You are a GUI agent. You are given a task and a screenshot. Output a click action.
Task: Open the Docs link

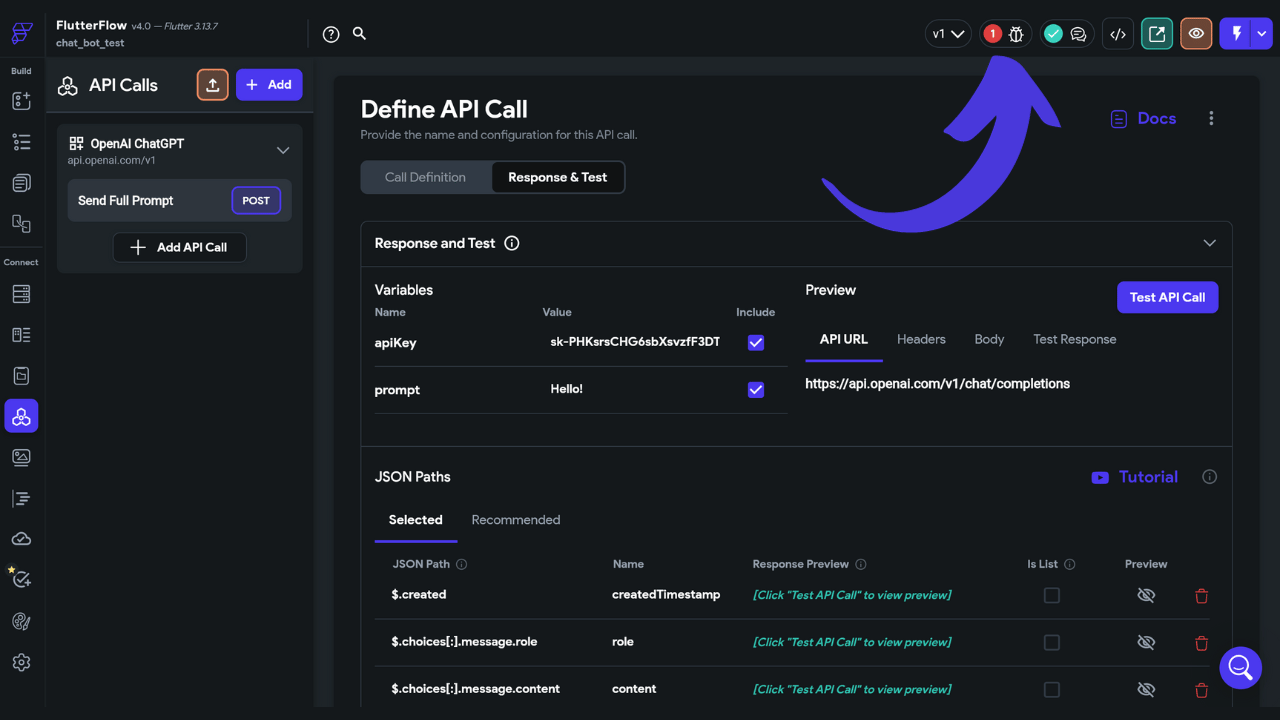click(x=1143, y=118)
